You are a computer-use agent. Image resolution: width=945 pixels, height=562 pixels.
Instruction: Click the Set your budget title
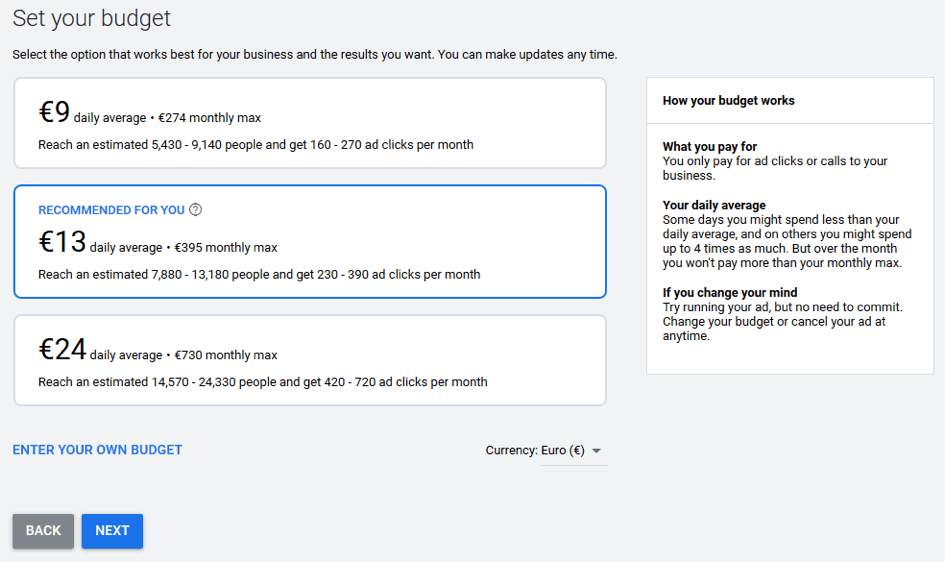click(x=92, y=18)
